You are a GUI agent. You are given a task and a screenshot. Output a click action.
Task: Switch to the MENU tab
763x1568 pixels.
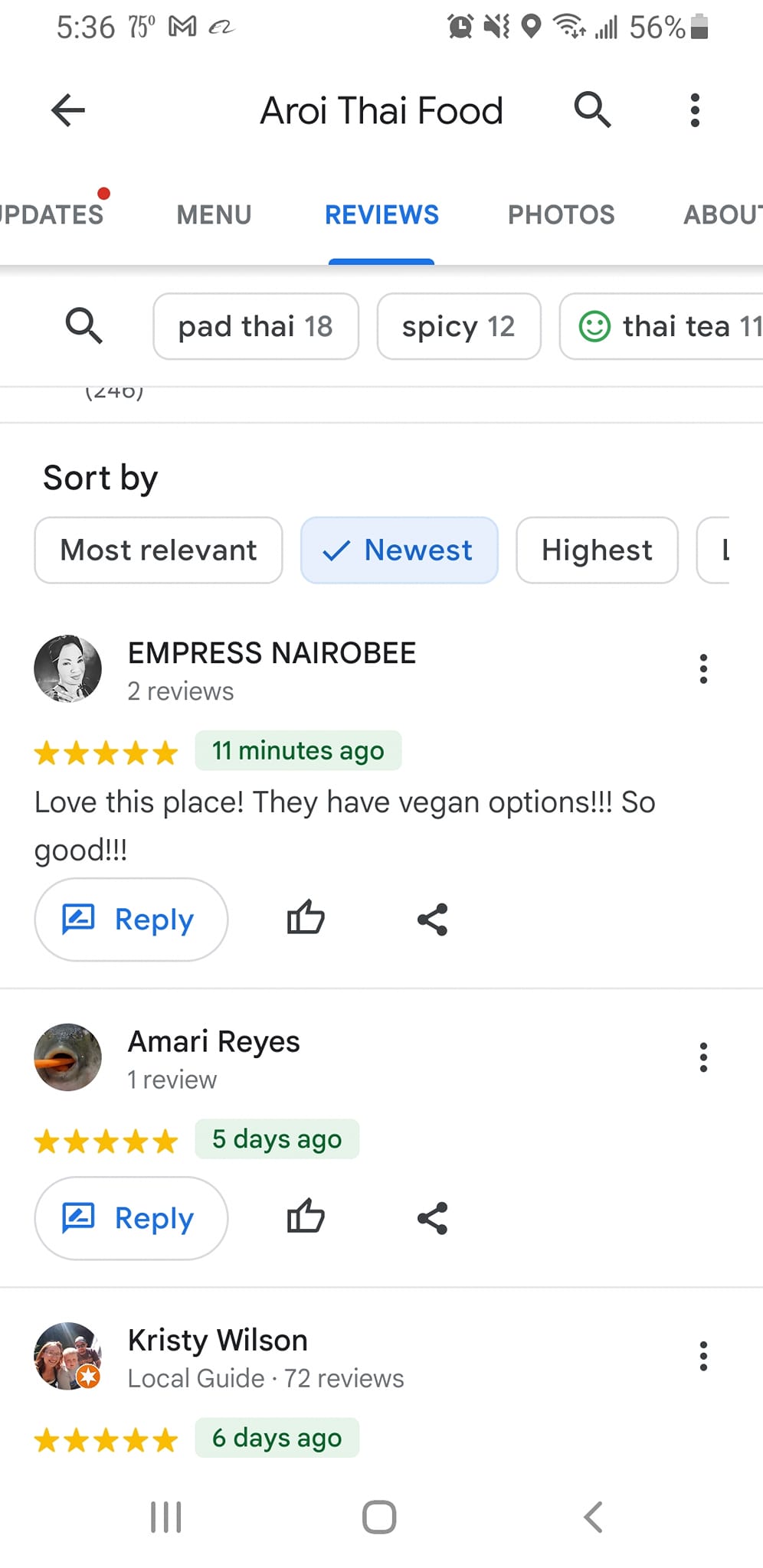(x=214, y=215)
